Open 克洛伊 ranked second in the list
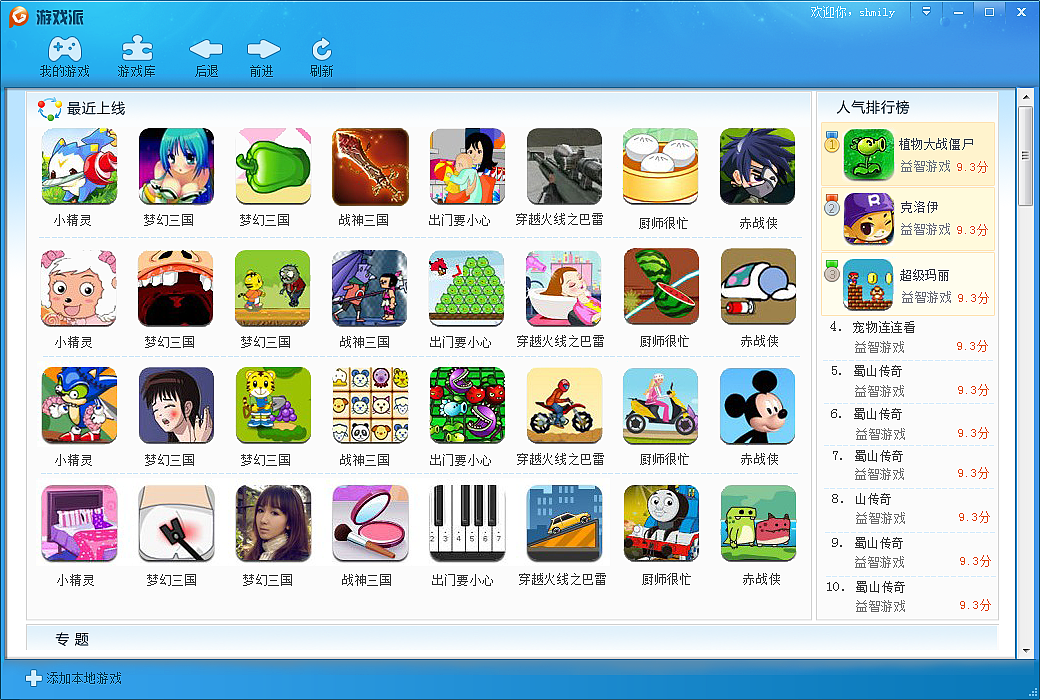The width and height of the screenshot is (1040, 700). tap(908, 218)
